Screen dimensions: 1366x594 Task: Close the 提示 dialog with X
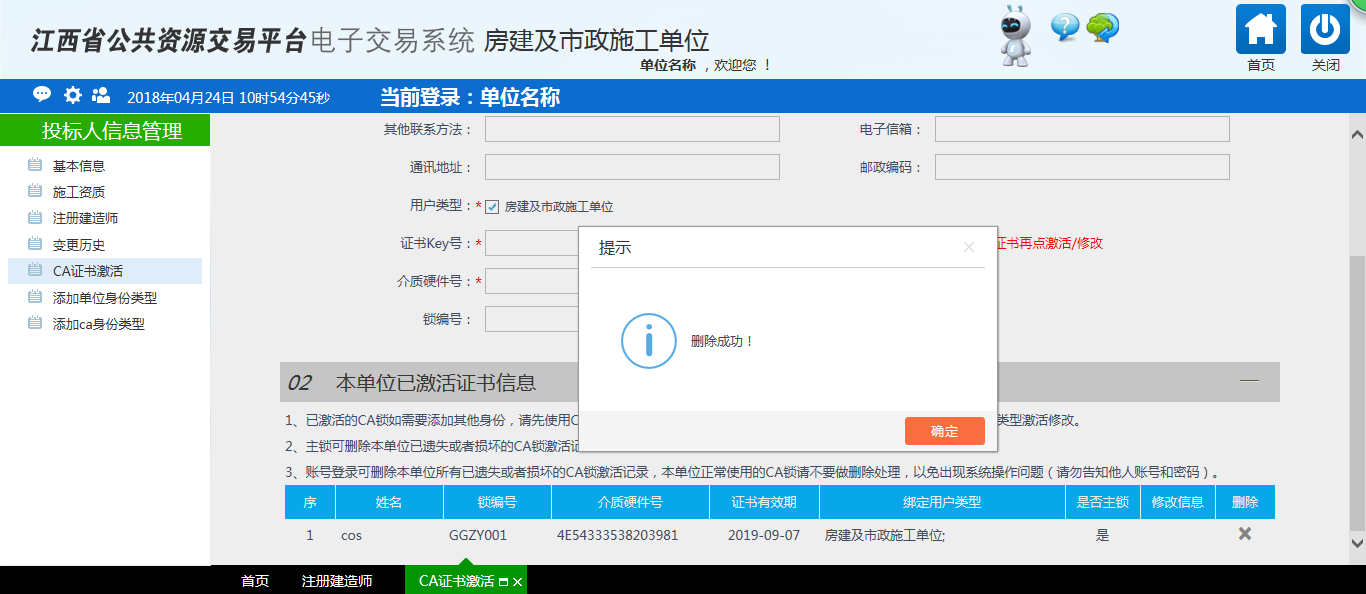pos(968,247)
